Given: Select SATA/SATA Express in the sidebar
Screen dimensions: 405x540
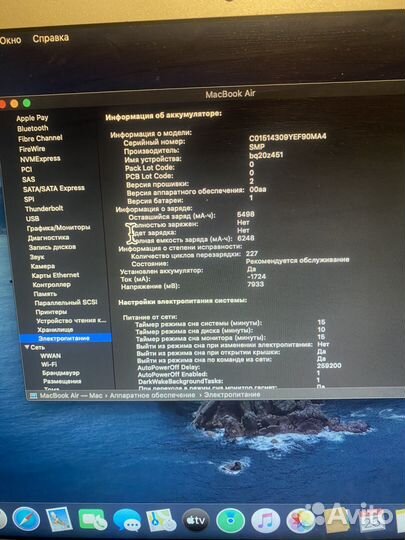Looking at the screenshot, I should (54, 188).
